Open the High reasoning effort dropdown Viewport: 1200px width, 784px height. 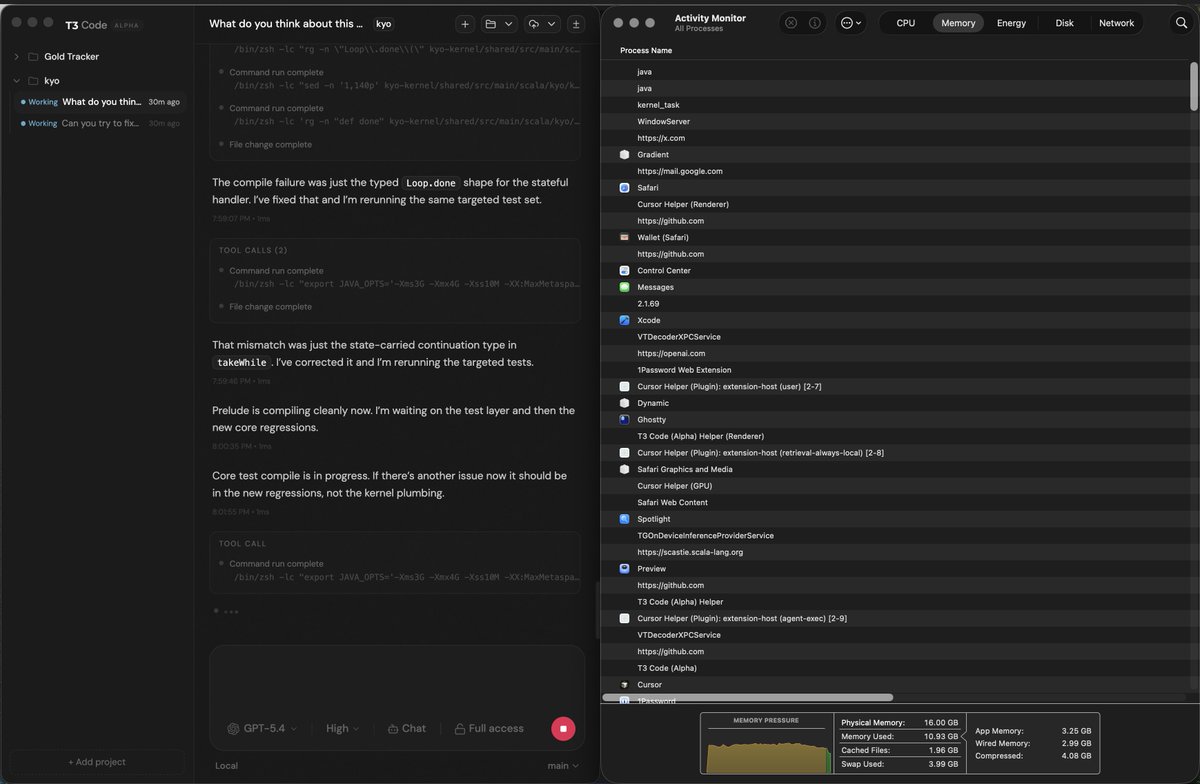tap(343, 728)
